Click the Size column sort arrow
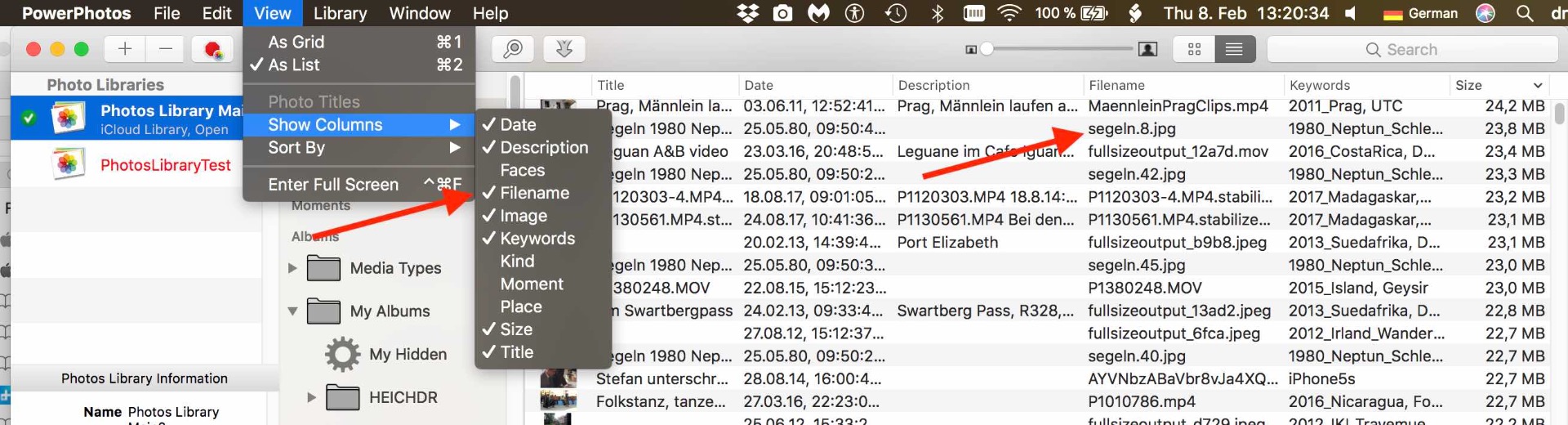1568x425 pixels. [1538, 85]
